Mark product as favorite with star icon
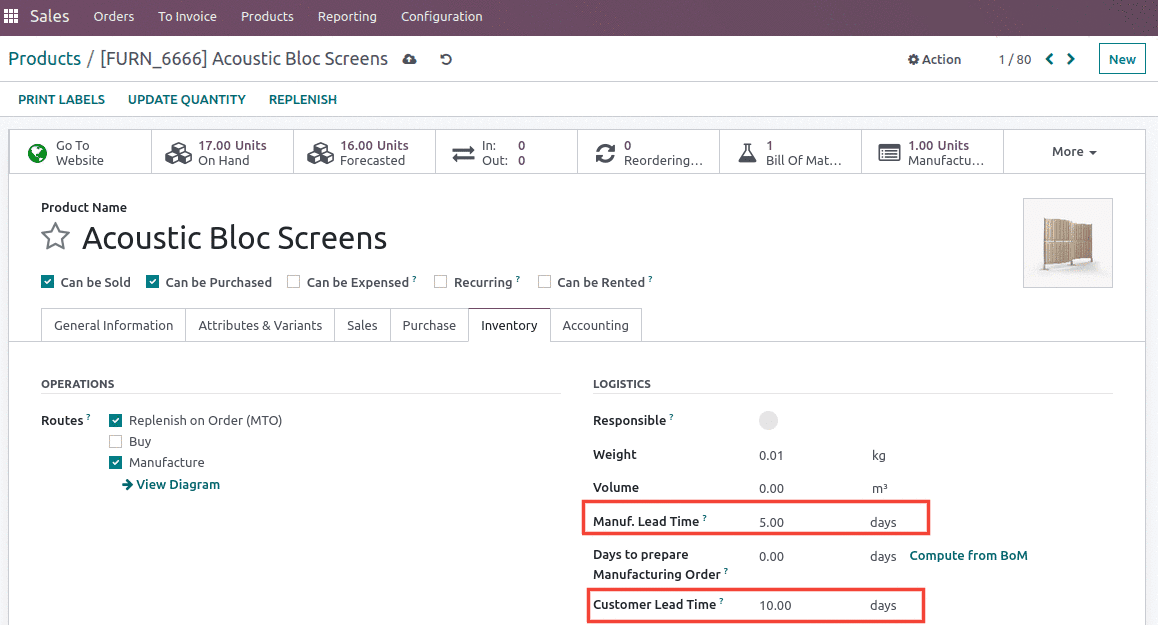 click(55, 238)
